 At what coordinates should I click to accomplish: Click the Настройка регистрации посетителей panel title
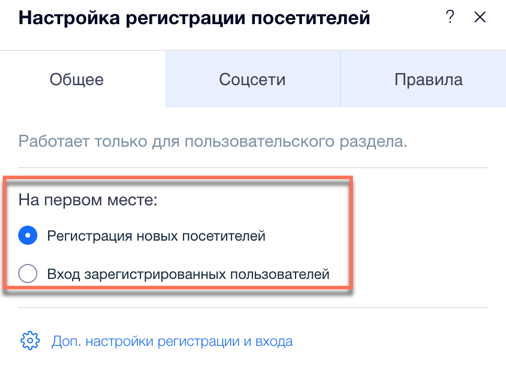tap(194, 18)
